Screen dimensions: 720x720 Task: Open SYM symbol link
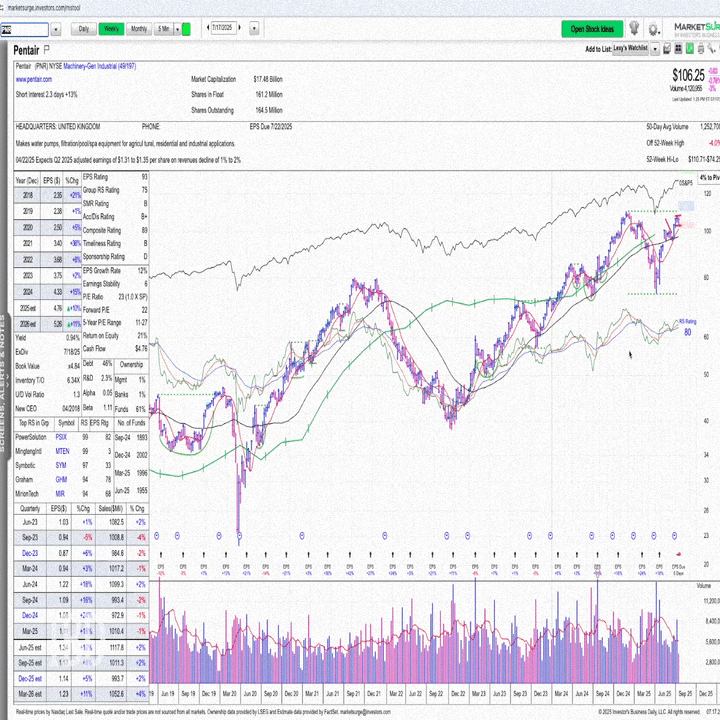pyautogui.click(x=61, y=466)
